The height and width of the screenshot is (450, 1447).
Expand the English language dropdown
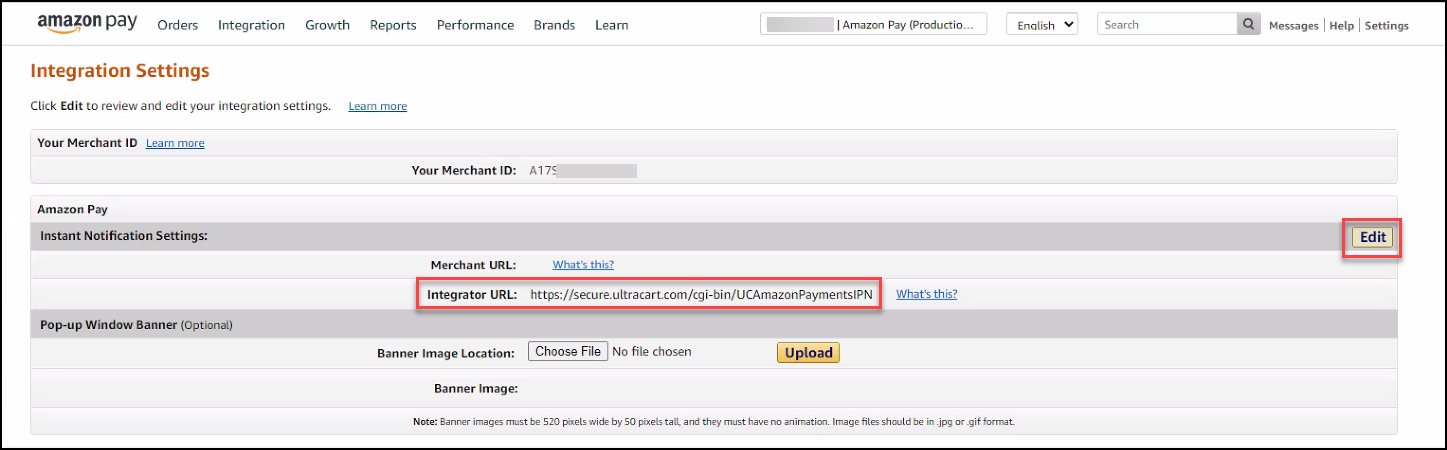(1042, 25)
